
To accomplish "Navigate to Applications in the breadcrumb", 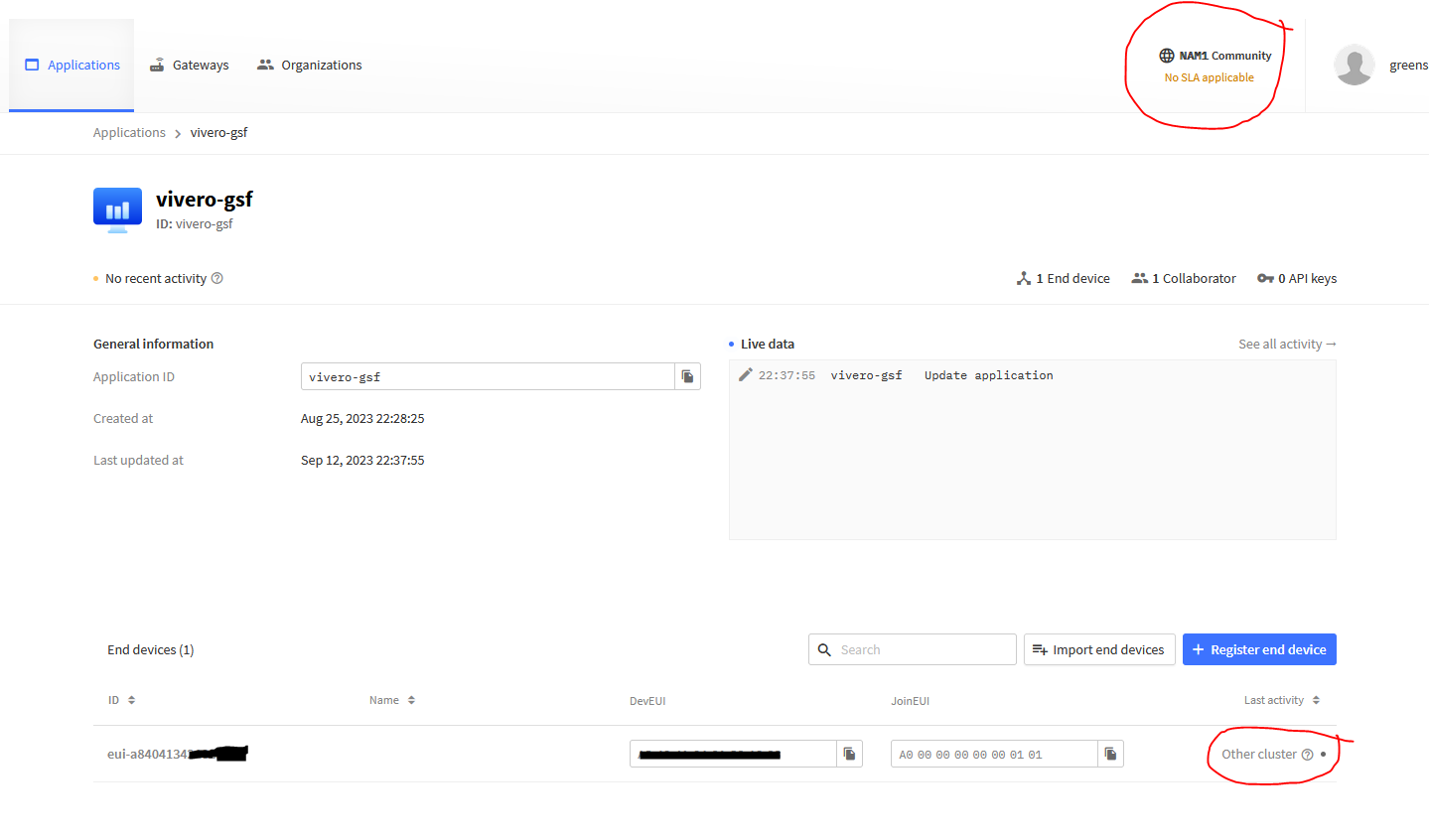I will tap(129, 133).
